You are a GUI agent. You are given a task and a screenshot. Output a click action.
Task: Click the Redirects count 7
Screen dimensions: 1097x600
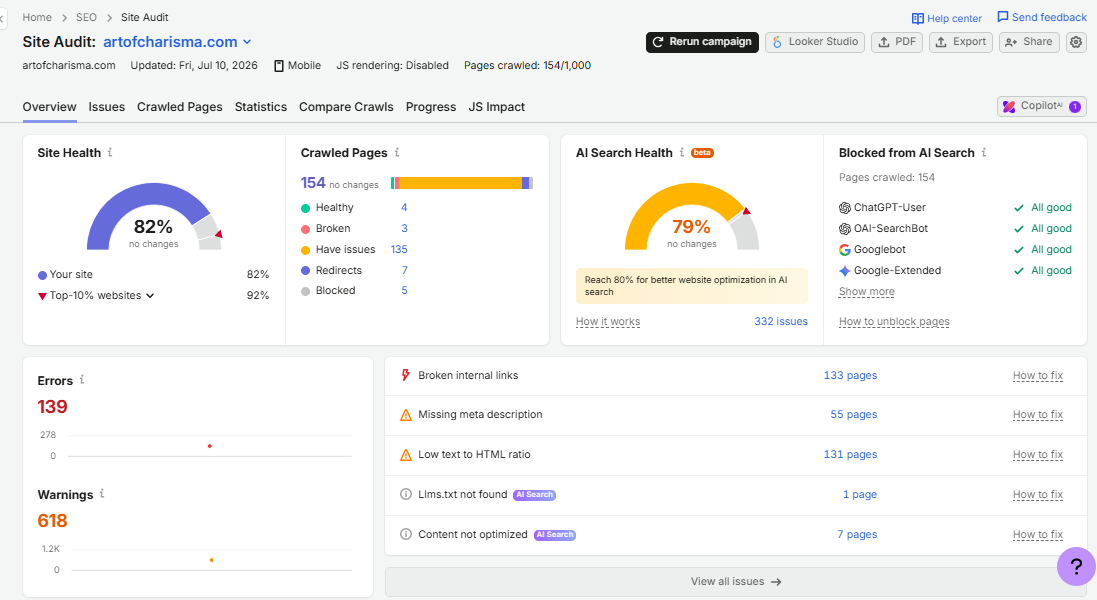point(404,271)
